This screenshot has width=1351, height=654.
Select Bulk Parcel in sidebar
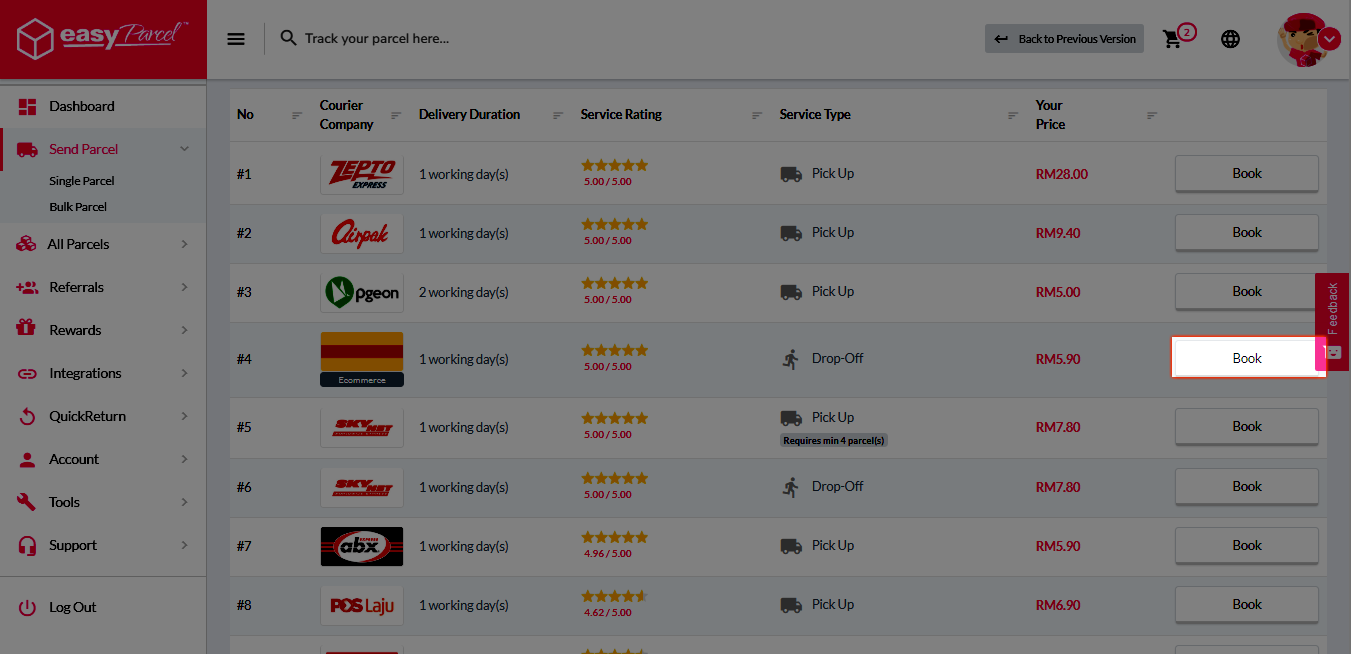pyautogui.click(x=78, y=207)
